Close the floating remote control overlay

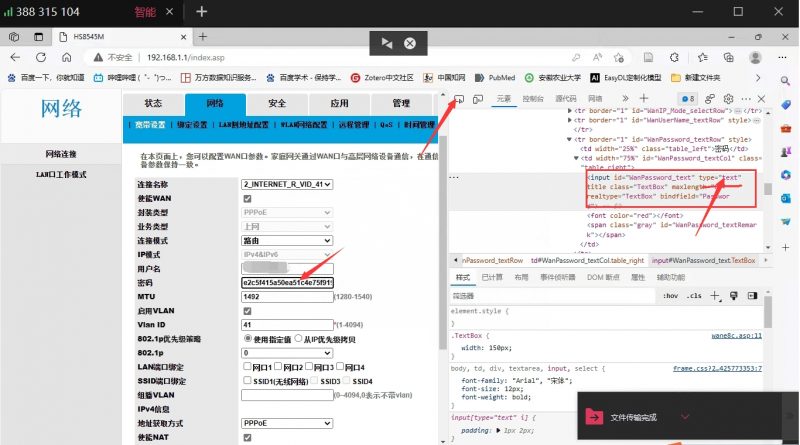point(410,43)
